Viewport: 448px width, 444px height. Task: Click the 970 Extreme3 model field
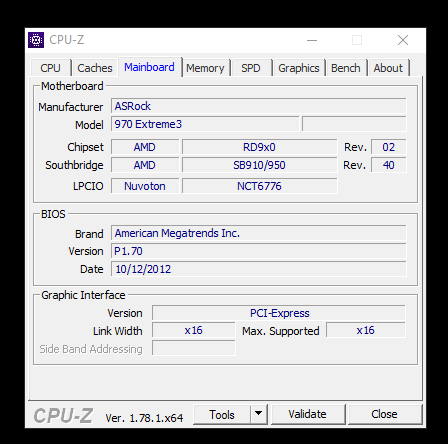[x=205, y=124]
